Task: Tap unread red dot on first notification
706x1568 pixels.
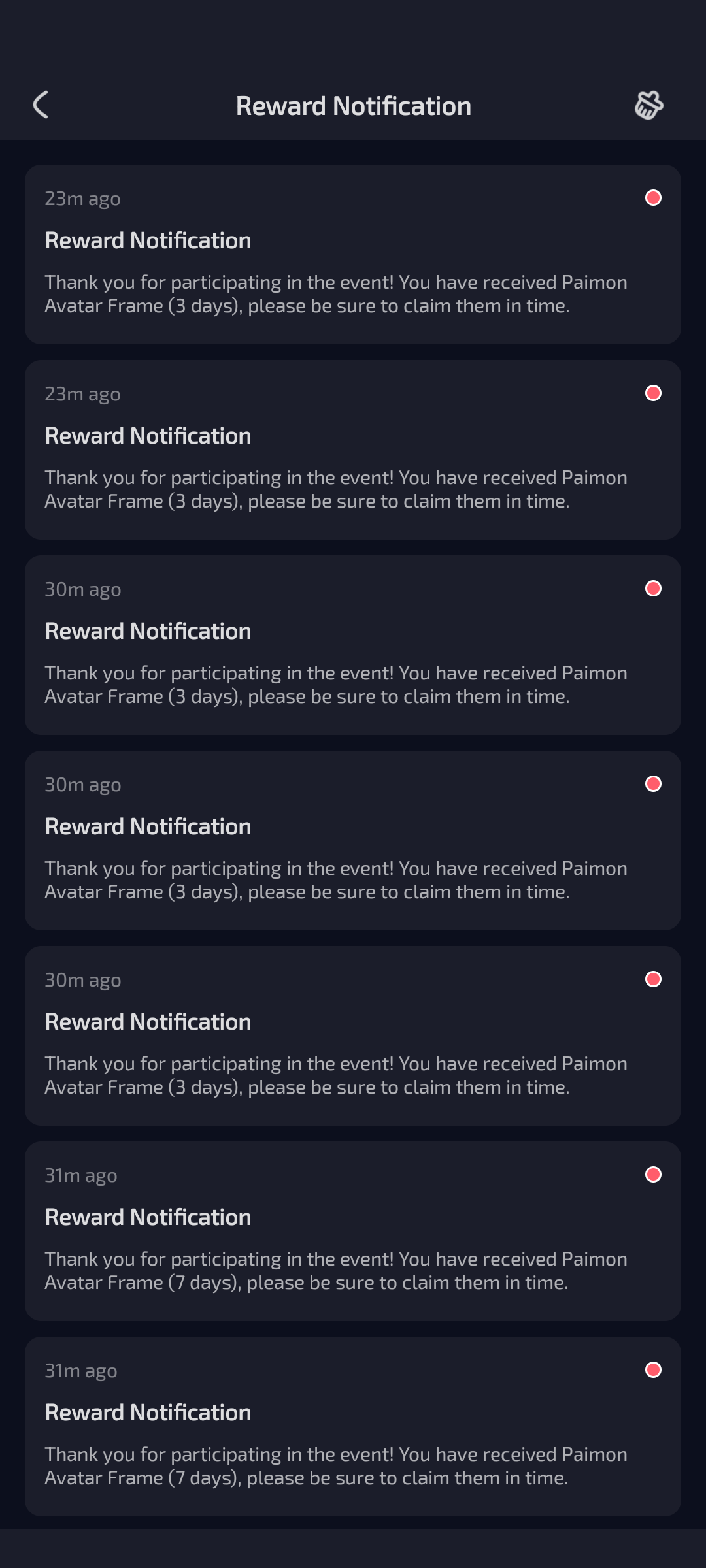Action: click(653, 197)
